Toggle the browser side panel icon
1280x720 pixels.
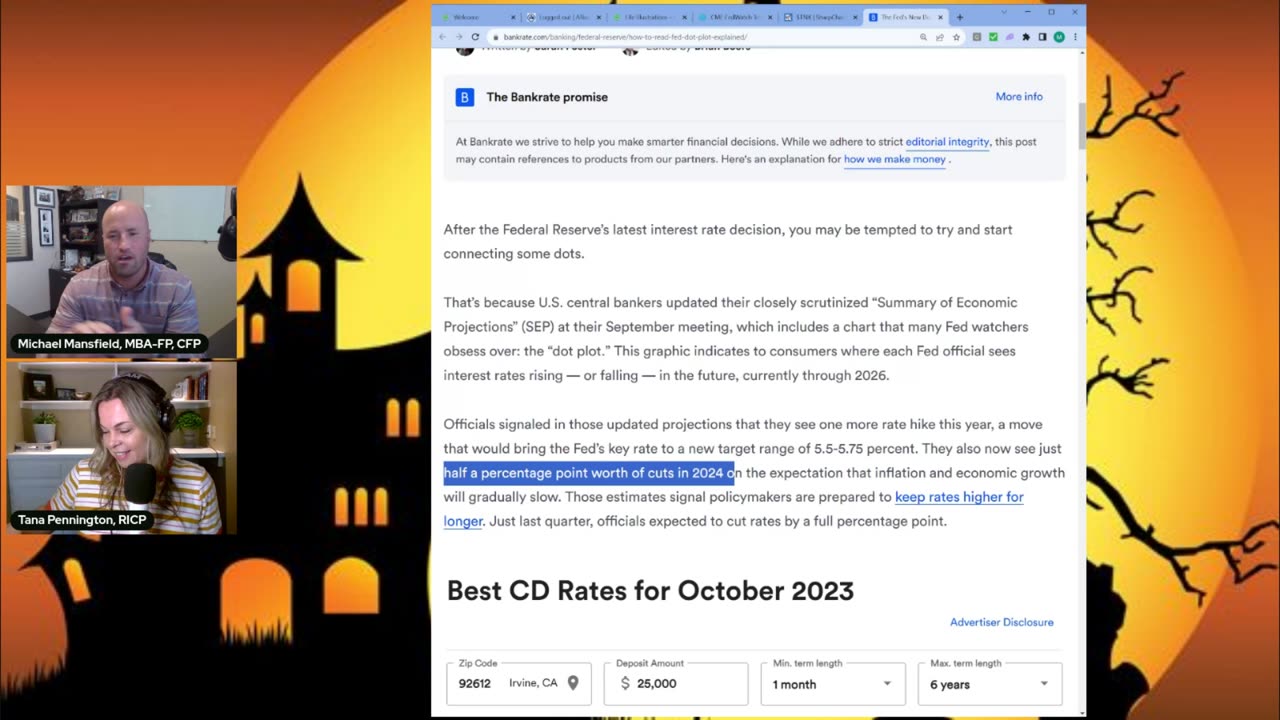(x=1042, y=37)
